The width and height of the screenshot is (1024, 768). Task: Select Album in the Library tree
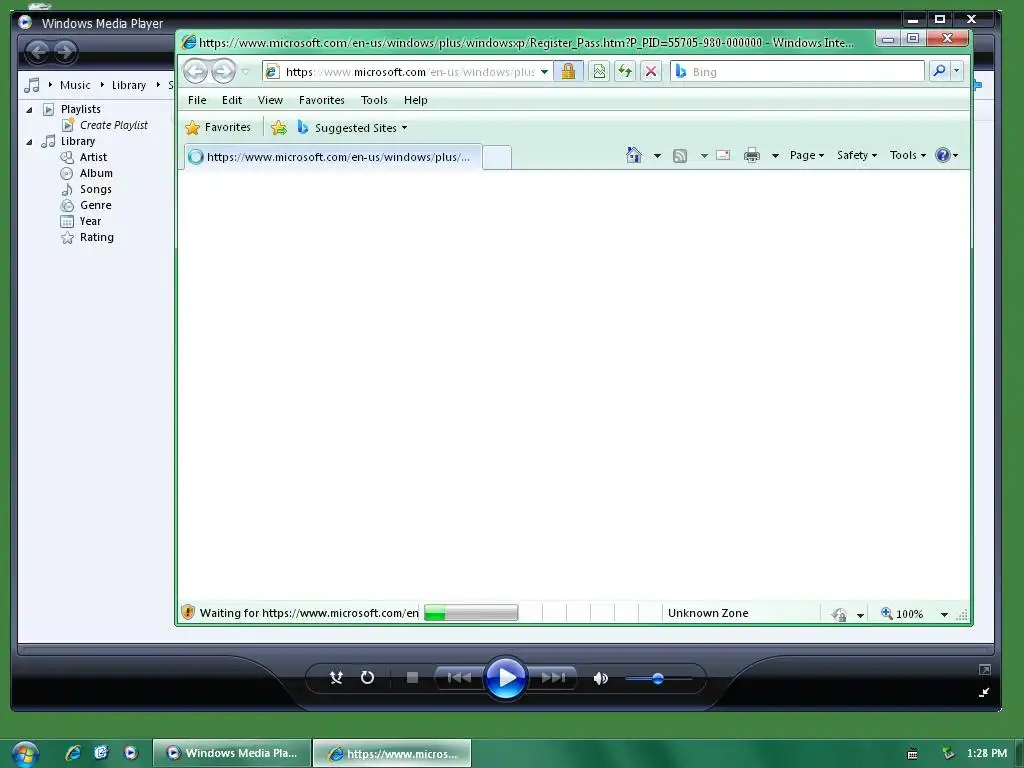click(x=86, y=173)
